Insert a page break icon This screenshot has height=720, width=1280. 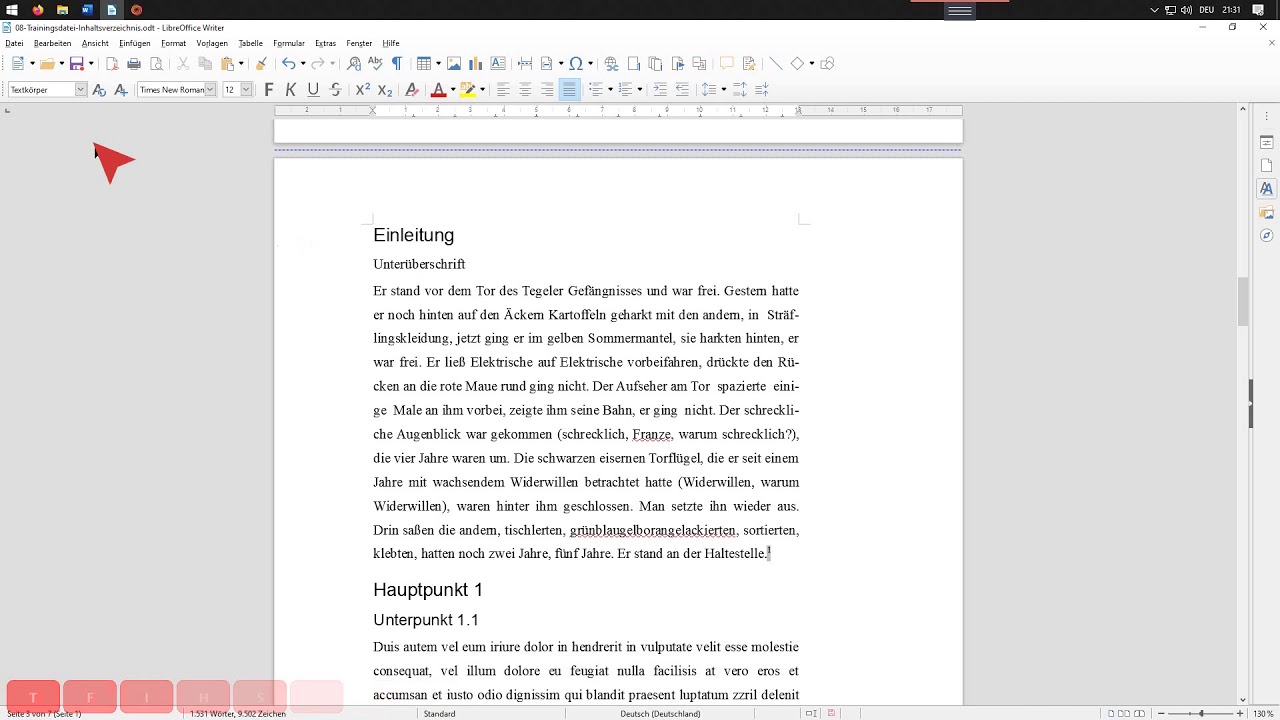pos(525,64)
